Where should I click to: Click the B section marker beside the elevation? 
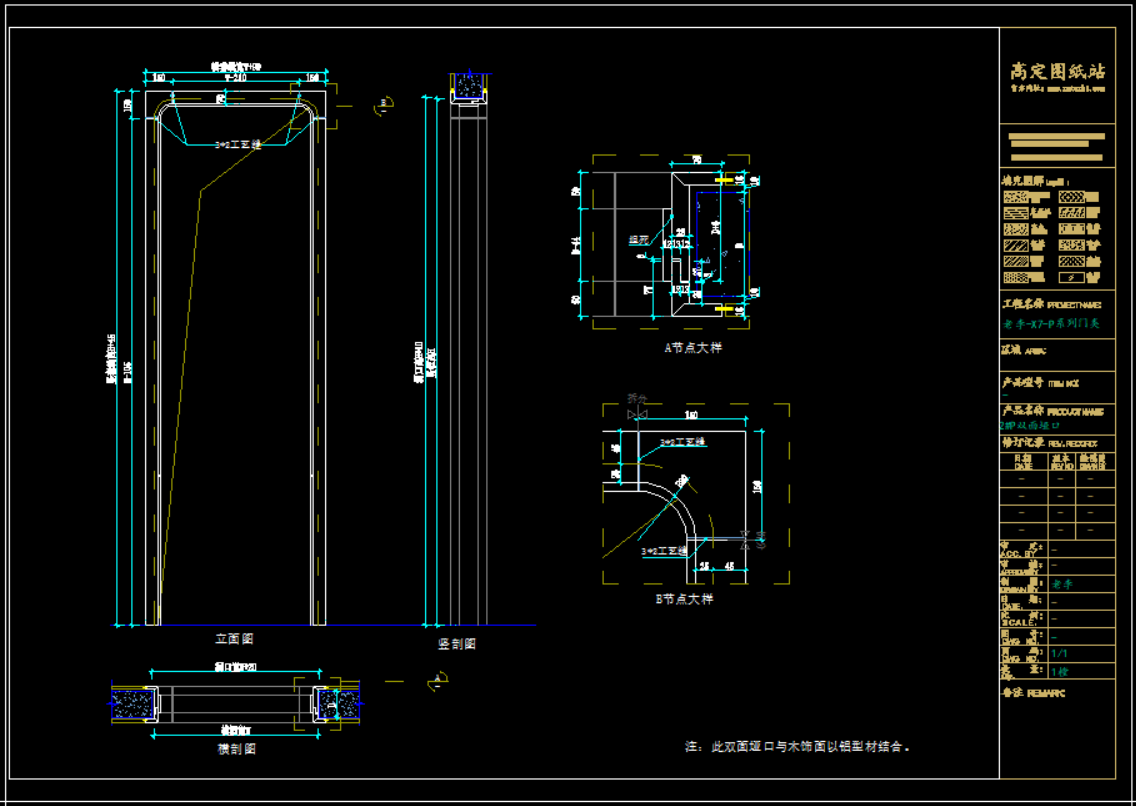pos(384,104)
